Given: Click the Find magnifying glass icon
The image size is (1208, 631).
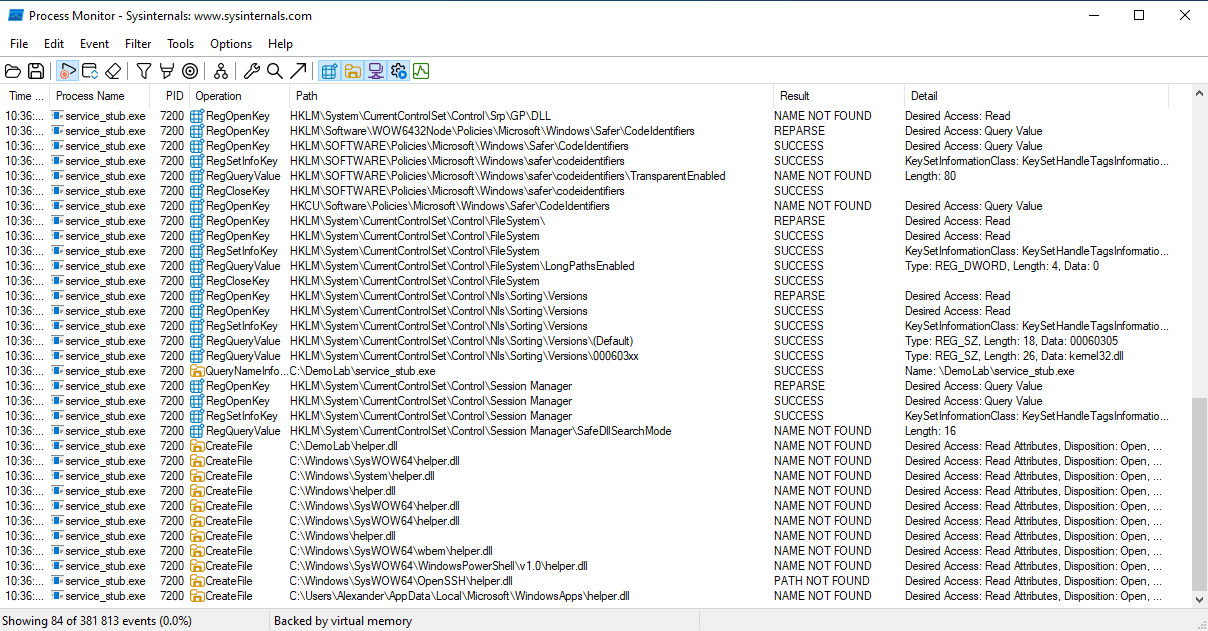Looking at the screenshot, I should [275, 71].
